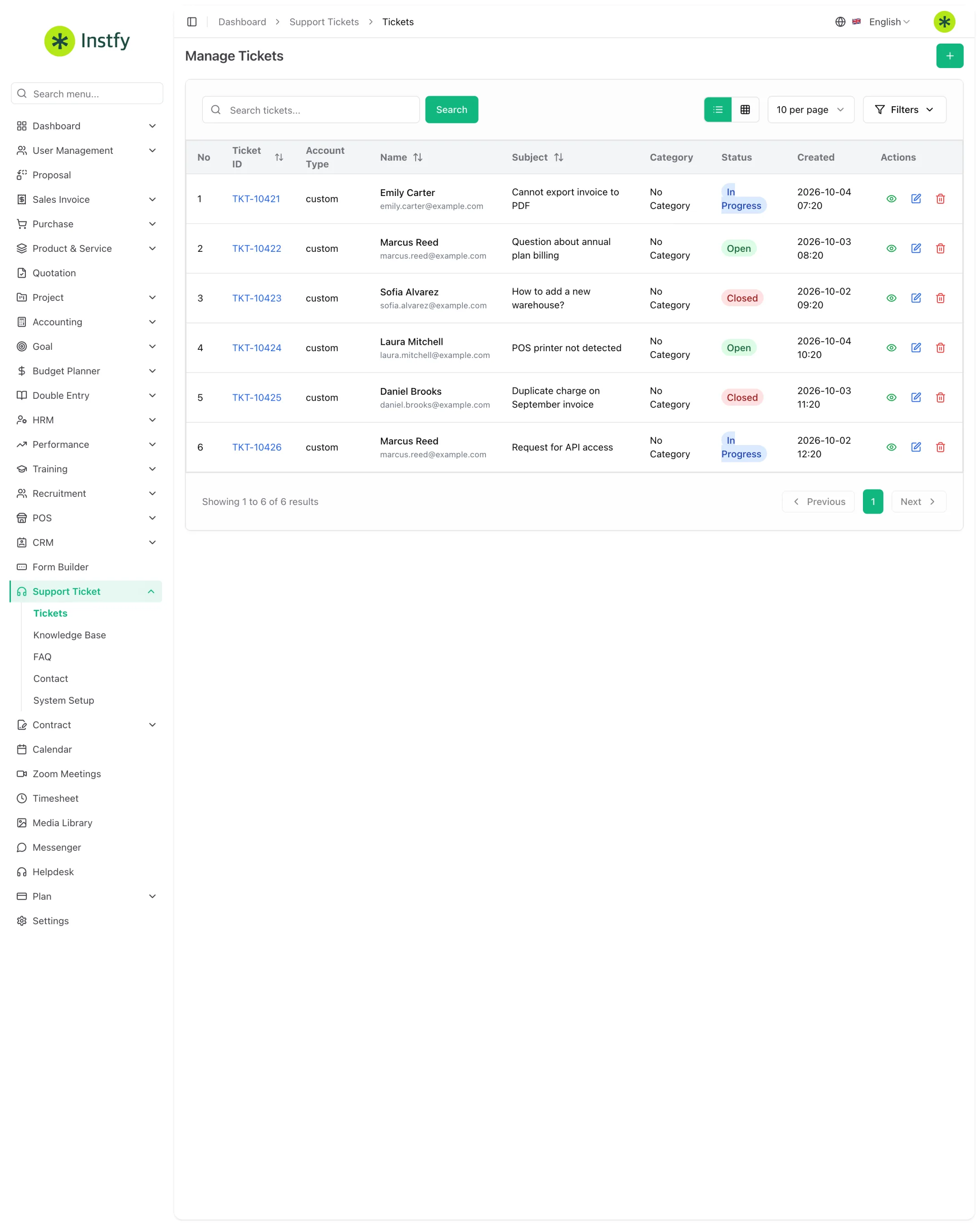View ticket TKT-10426 with eye icon

(x=891, y=447)
